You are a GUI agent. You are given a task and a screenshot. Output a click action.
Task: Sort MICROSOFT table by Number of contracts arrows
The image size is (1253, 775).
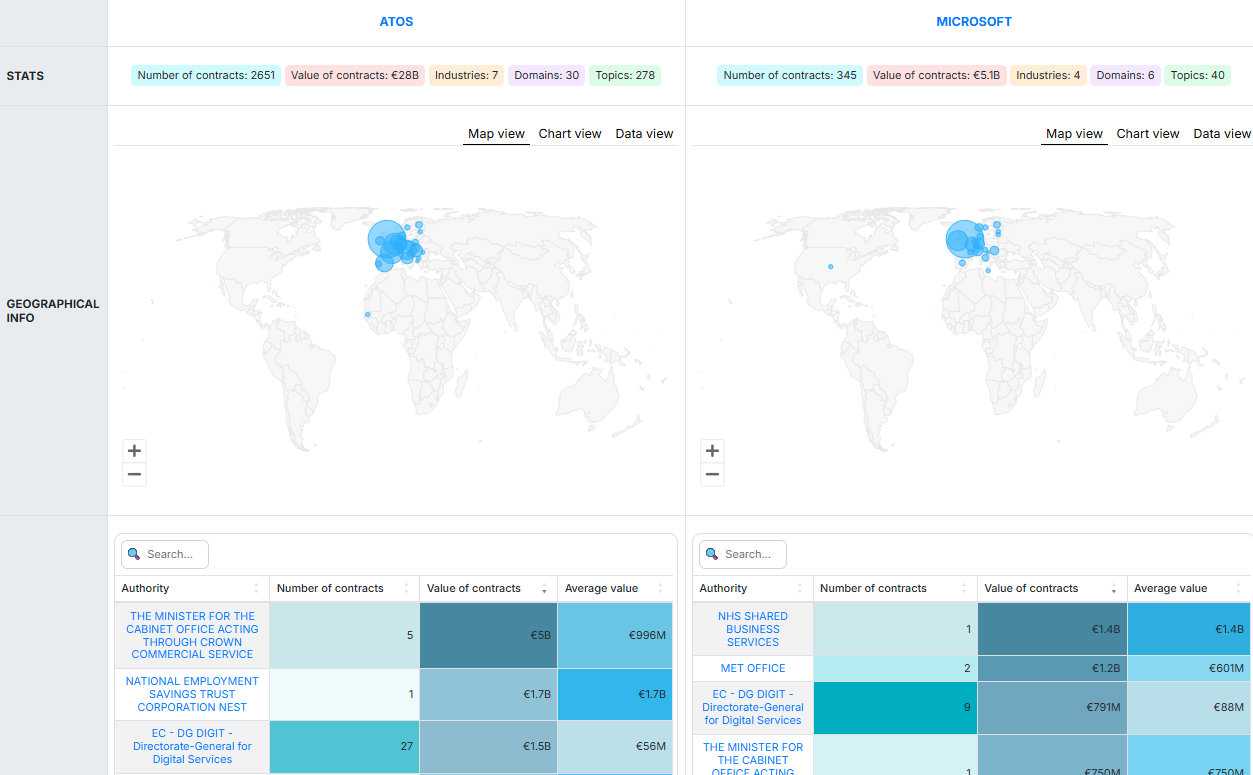964,589
